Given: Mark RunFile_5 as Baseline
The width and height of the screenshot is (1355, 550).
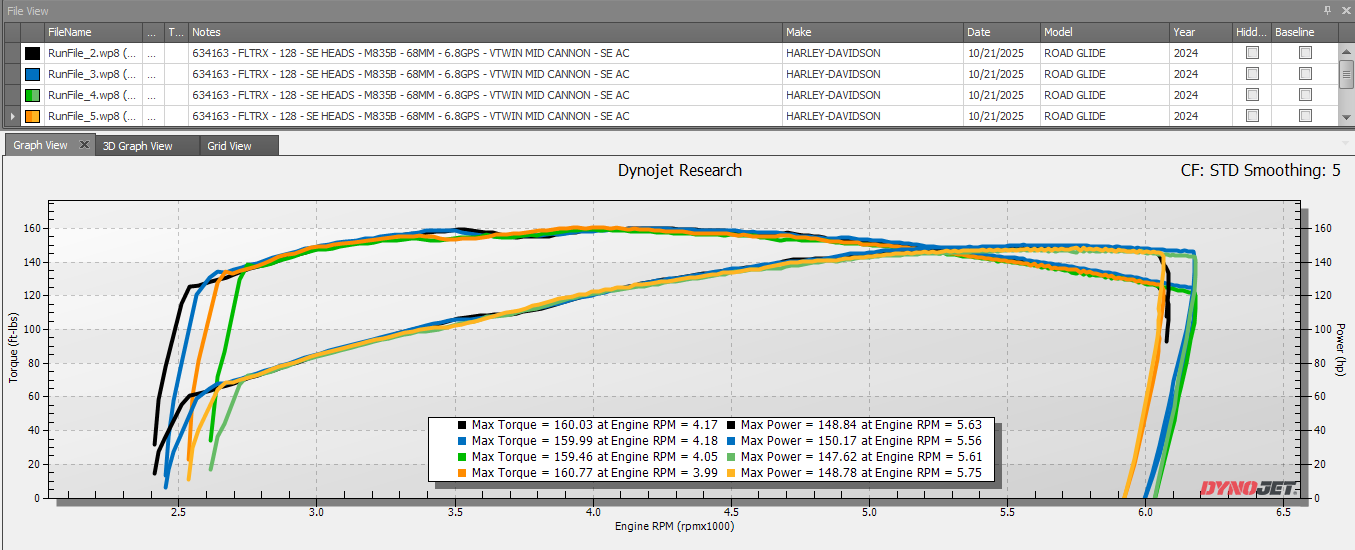Looking at the screenshot, I should [x=1305, y=116].
